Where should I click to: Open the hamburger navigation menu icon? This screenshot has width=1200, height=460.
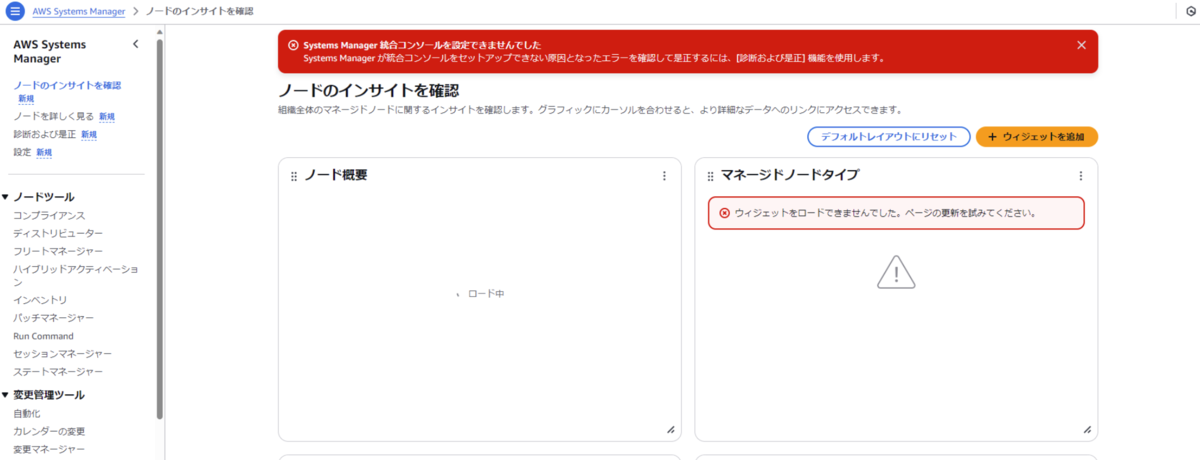pyautogui.click(x=14, y=11)
